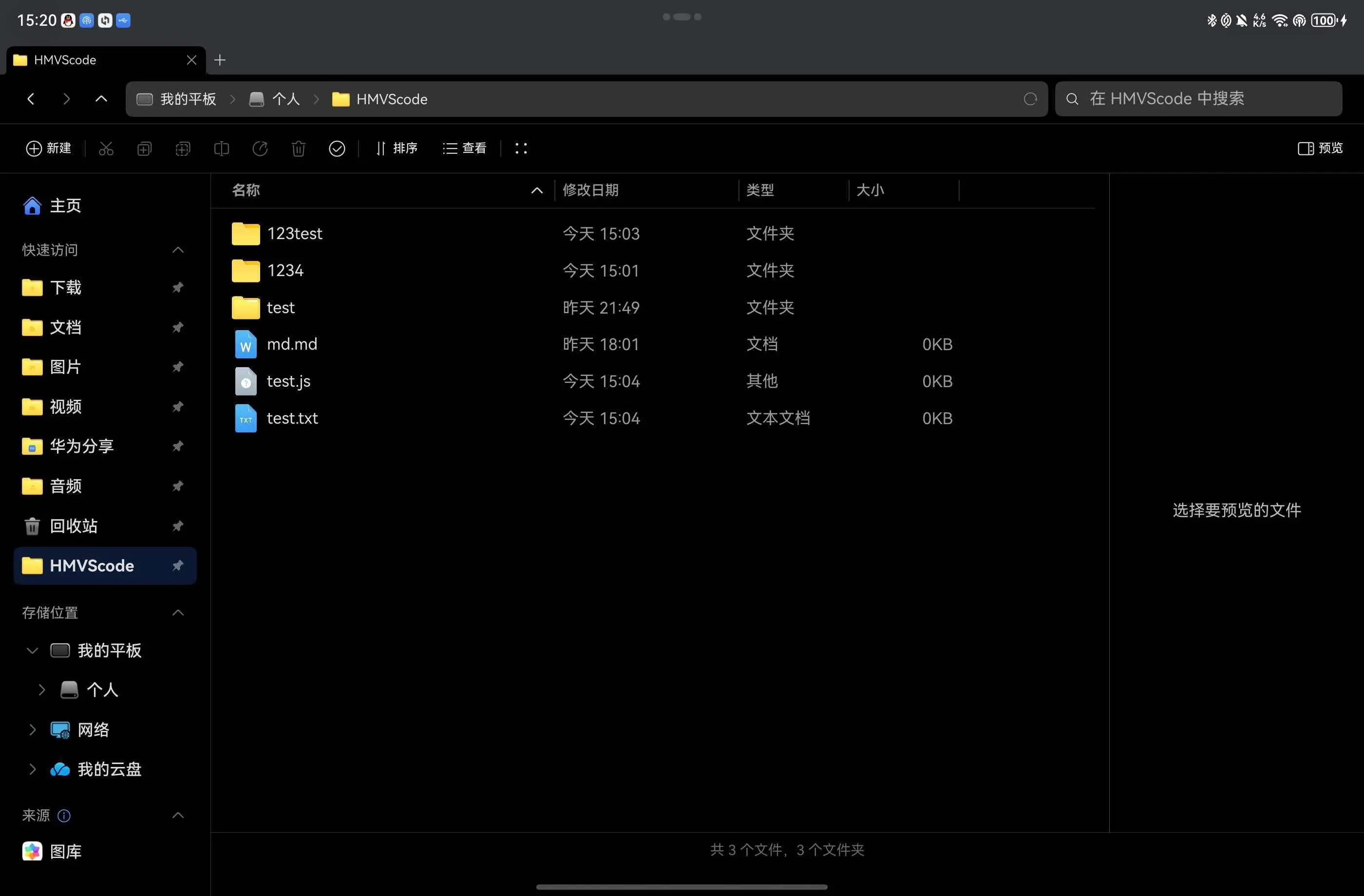Navigate up one folder level
The image size is (1364, 896).
[x=101, y=99]
